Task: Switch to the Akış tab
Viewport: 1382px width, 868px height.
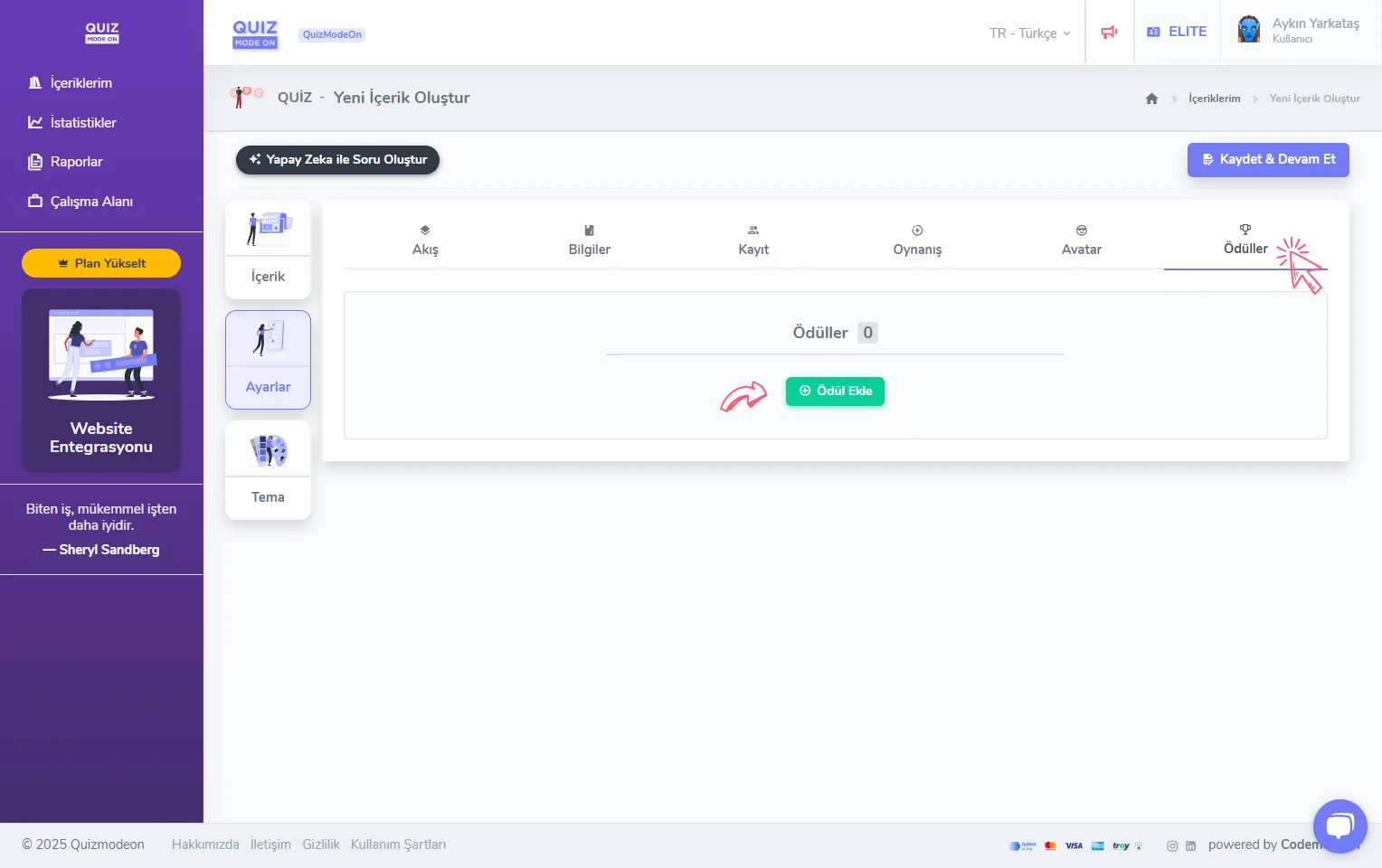Action: (425, 241)
